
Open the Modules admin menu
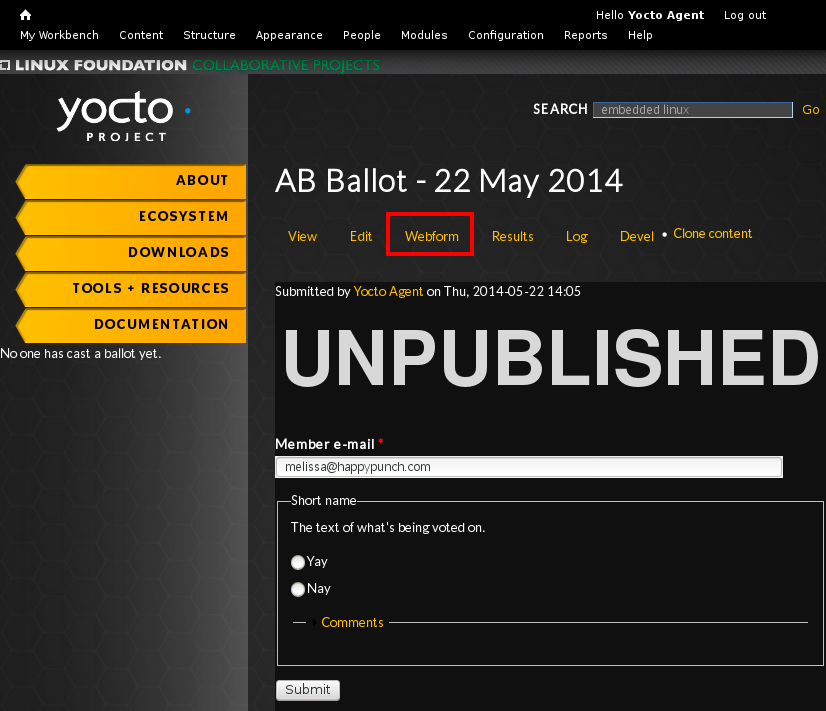(x=424, y=35)
